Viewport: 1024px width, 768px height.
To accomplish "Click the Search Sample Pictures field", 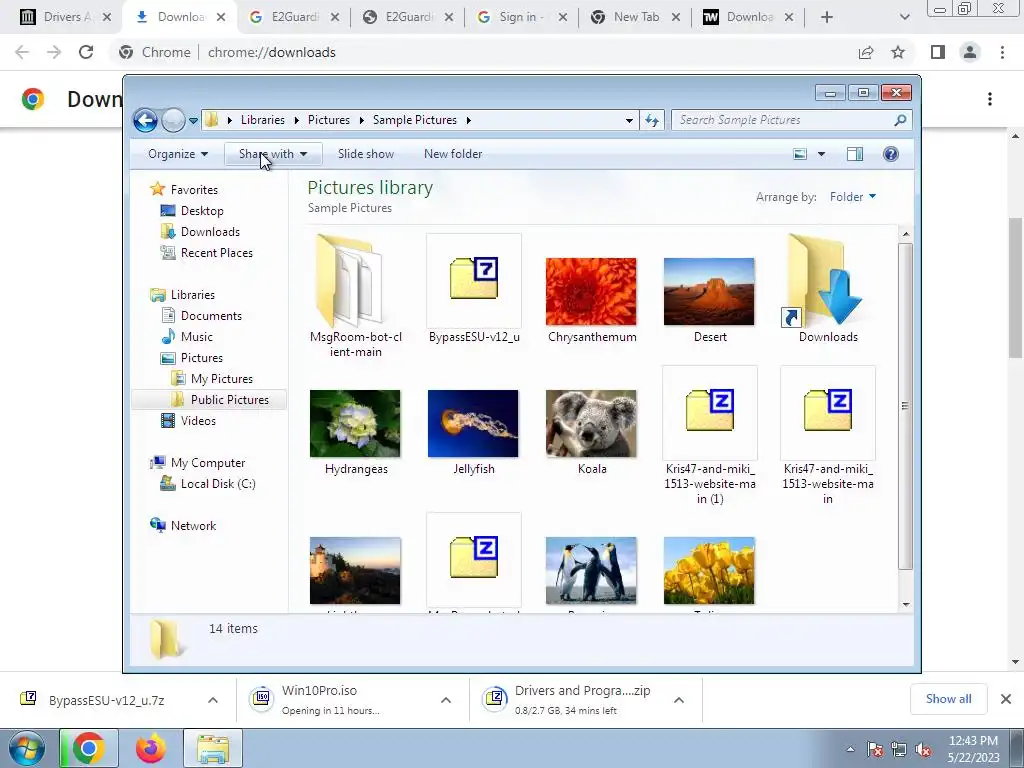I will click(x=791, y=120).
